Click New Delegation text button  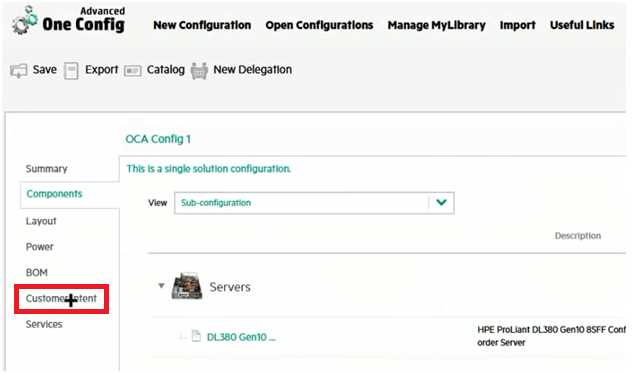[253, 70]
